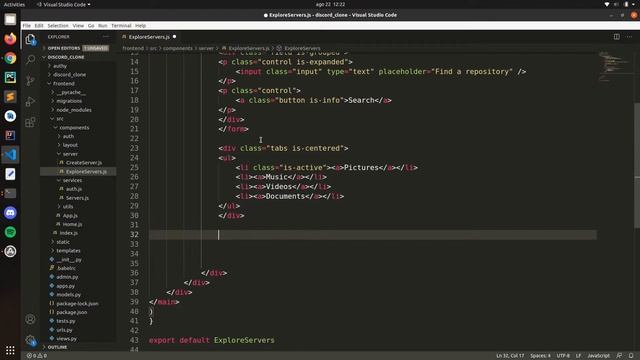This screenshot has width=640, height=360.
Task: Collapse the components folder
Action: pos(74,127)
